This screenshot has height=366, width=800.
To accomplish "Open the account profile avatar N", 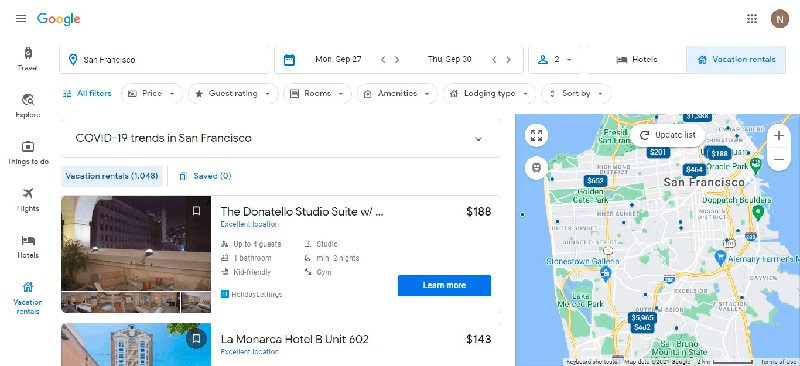I will click(x=780, y=19).
